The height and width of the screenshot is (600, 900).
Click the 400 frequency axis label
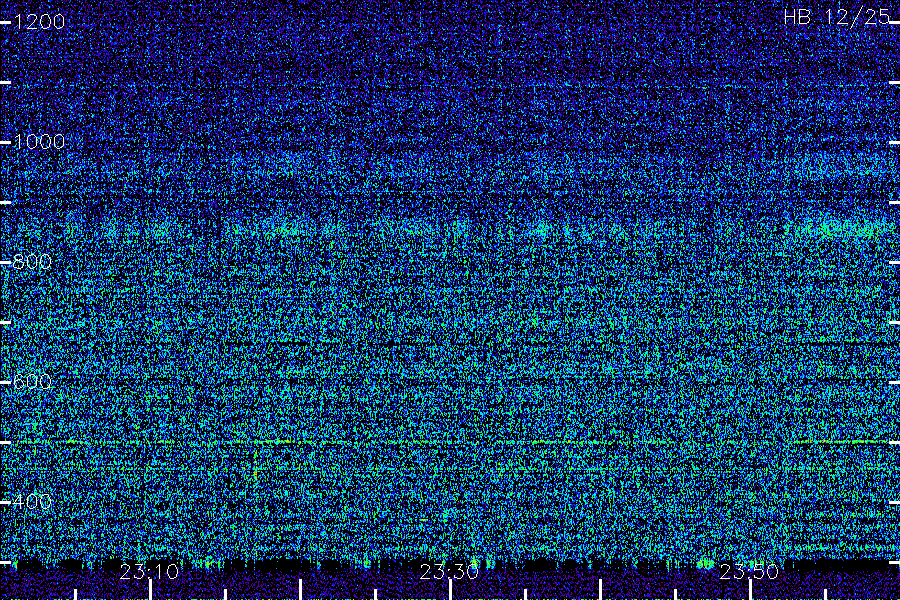tap(32, 502)
